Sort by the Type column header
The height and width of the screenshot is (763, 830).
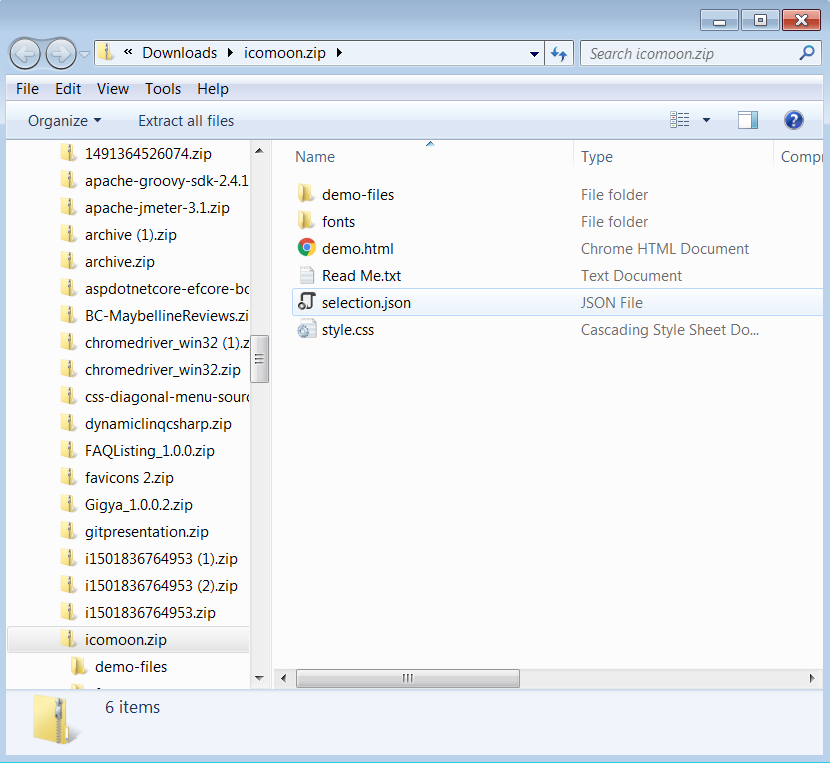click(597, 157)
